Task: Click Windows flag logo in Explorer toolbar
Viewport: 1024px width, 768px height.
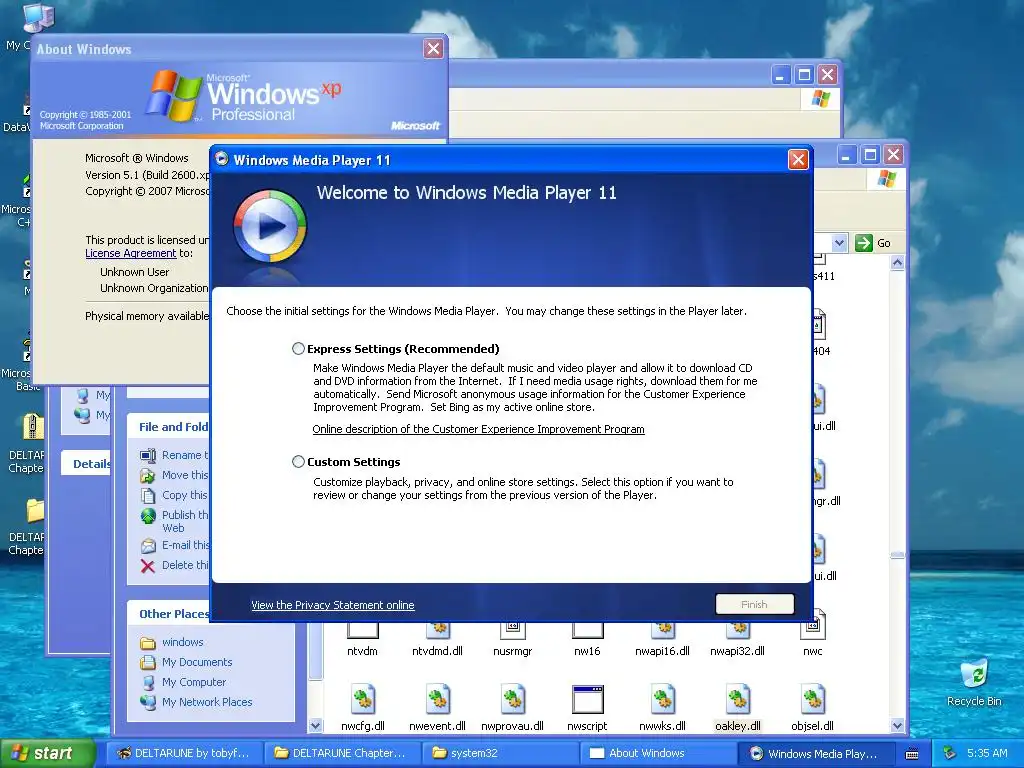Action: pyautogui.click(x=886, y=178)
